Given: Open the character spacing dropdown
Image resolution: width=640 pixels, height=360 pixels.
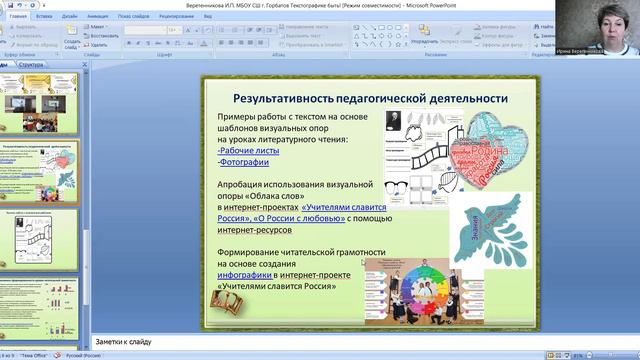Looking at the screenshot, I should pos(178,43).
